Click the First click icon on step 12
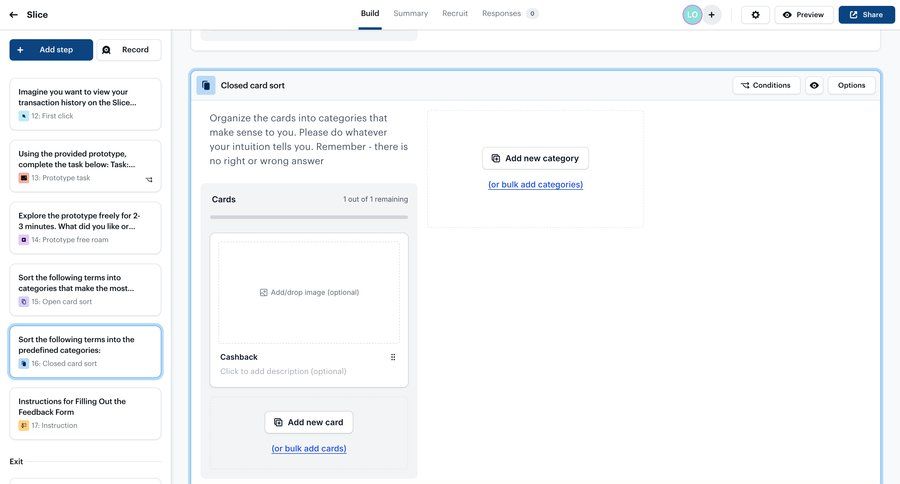900x484 pixels. click(x=24, y=116)
